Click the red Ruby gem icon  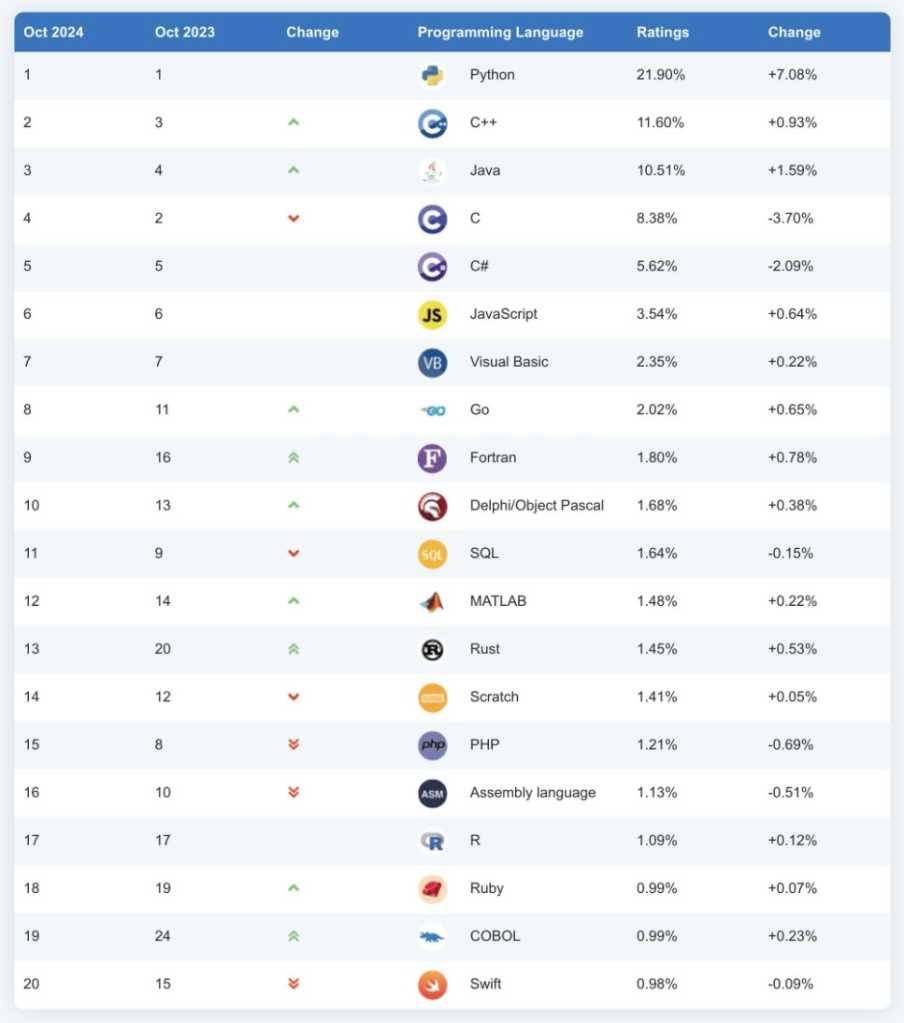pos(432,888)
